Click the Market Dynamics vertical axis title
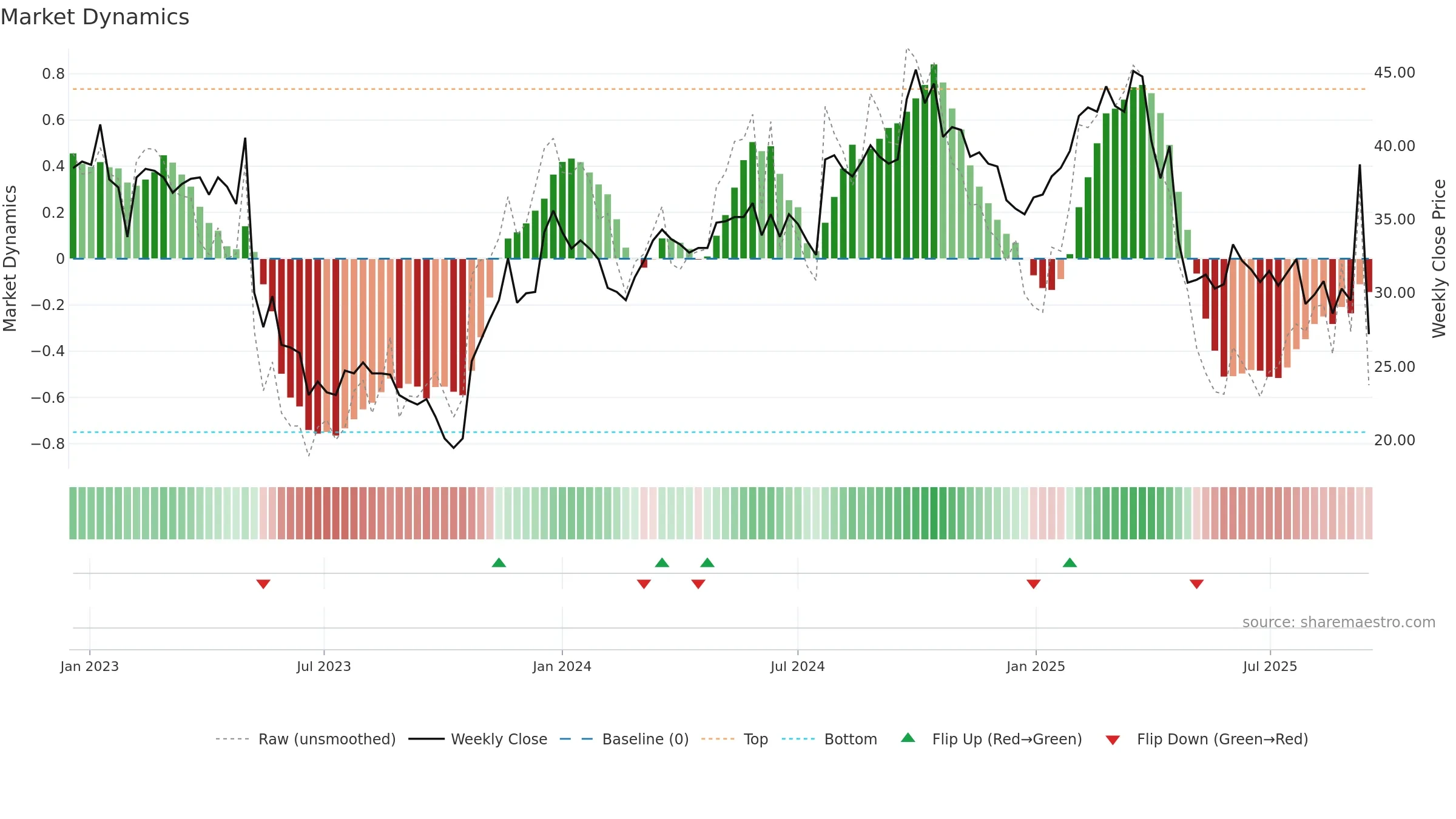1456x819 pixels. point(10,258)
